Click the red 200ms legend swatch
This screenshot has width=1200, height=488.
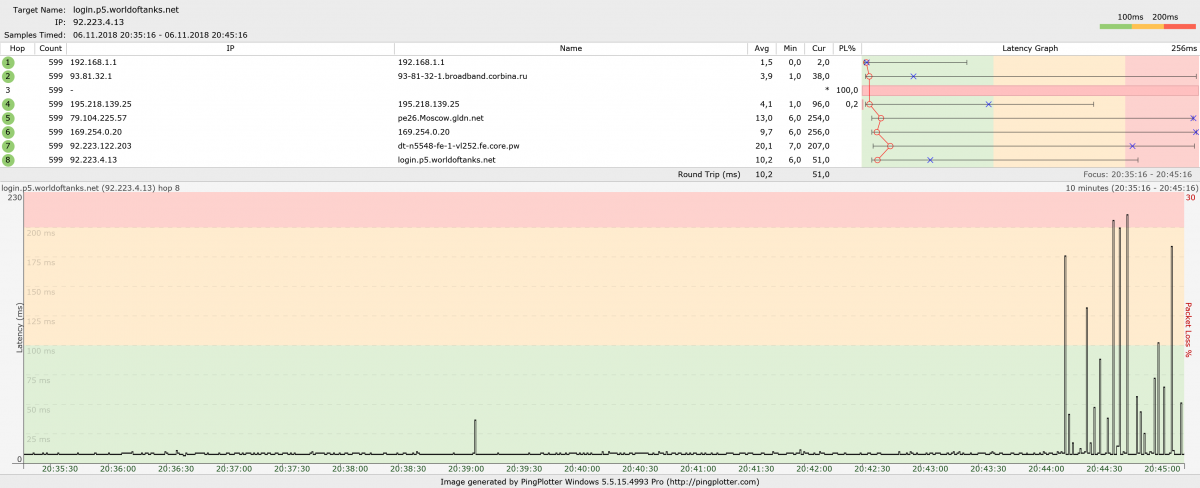tap(1180, 27)
